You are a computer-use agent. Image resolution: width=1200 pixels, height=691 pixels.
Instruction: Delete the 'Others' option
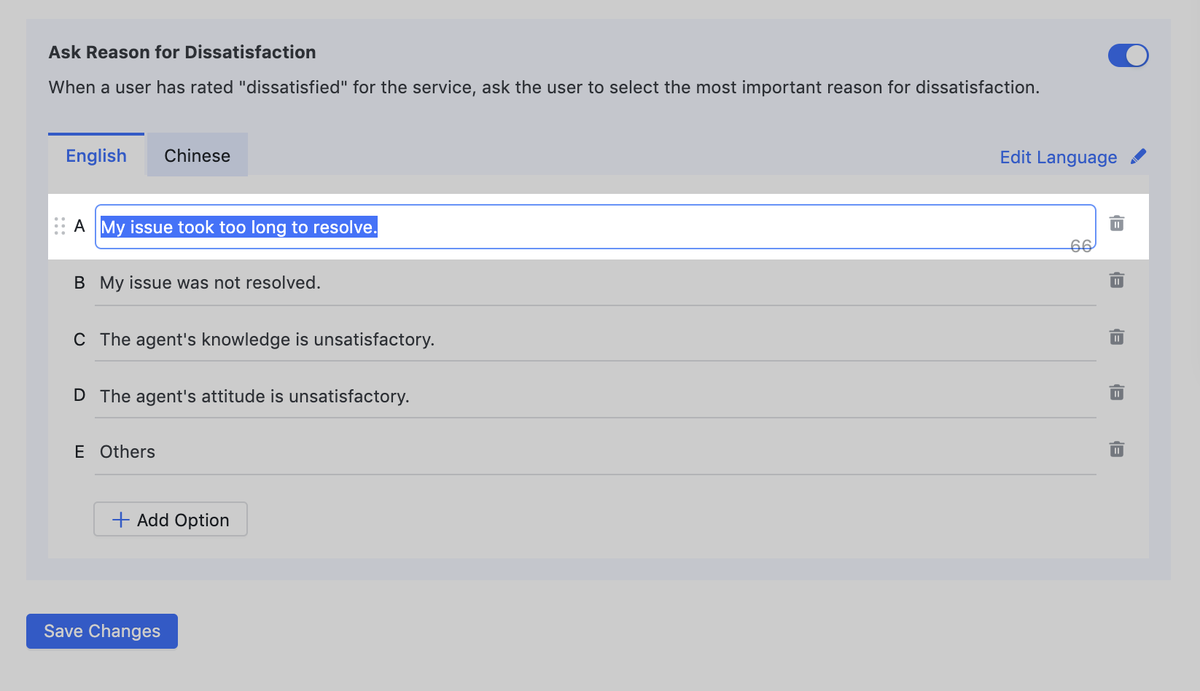click(x=1117, y=450)
